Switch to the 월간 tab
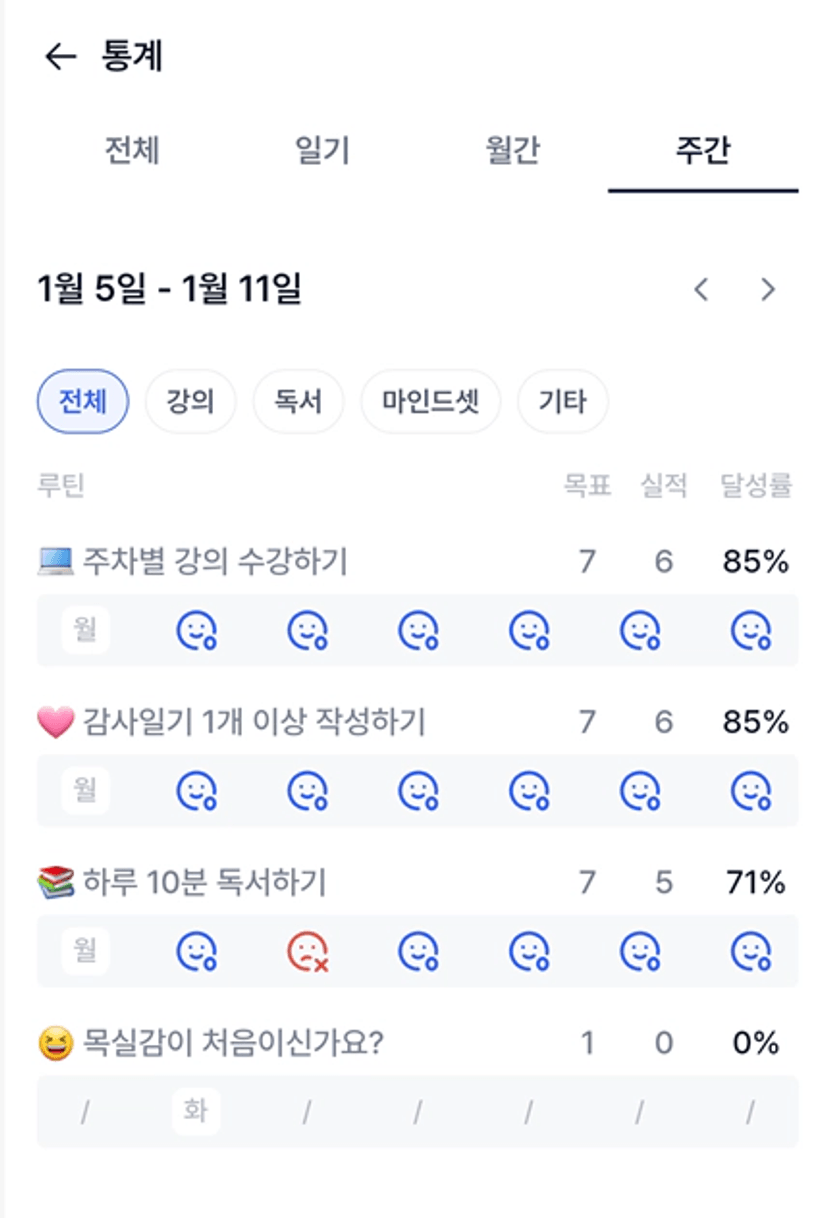This screenshot has width=827, height=1218. (512, 150)
